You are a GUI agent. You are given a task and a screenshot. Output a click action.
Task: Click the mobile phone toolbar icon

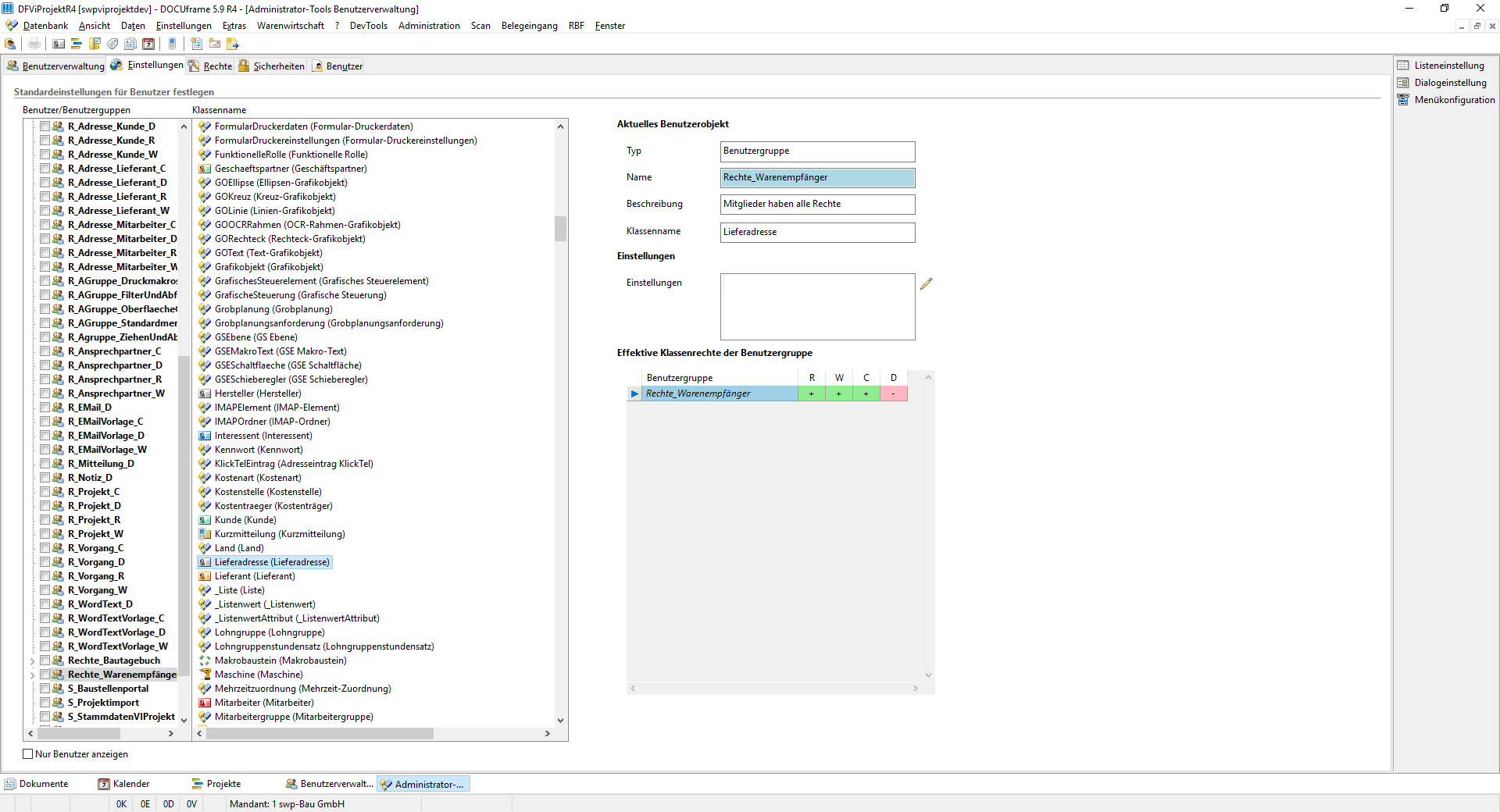[173, 44]
